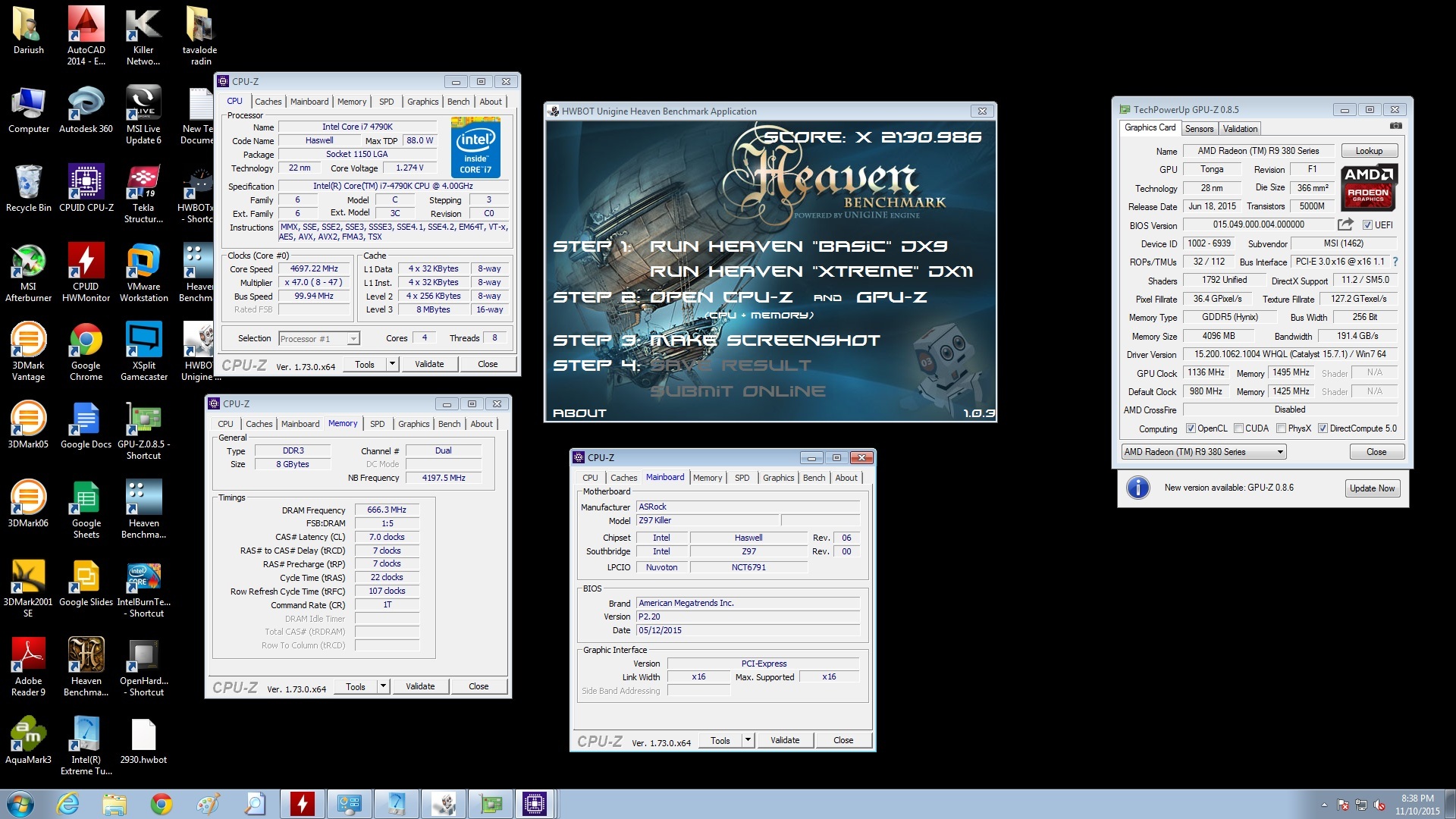Click Tools button in top CPU-Z window

(x=365, y=364)
